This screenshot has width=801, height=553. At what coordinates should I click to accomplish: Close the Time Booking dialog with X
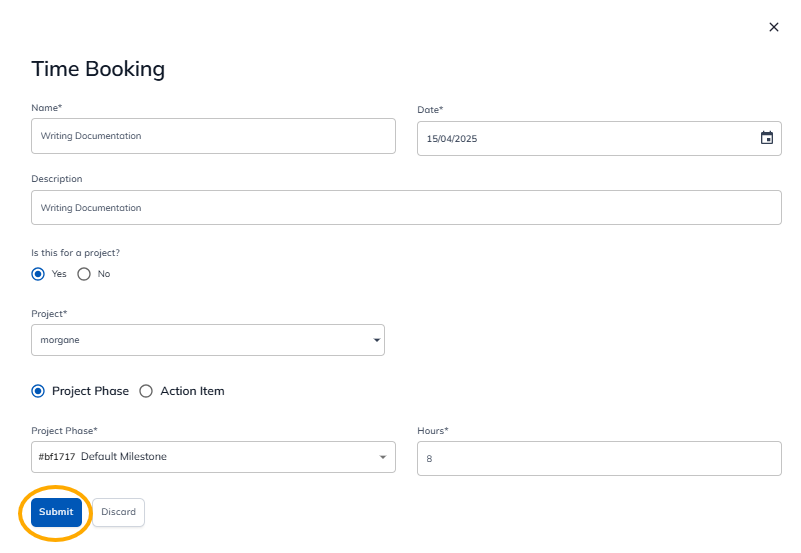[773, 27]
